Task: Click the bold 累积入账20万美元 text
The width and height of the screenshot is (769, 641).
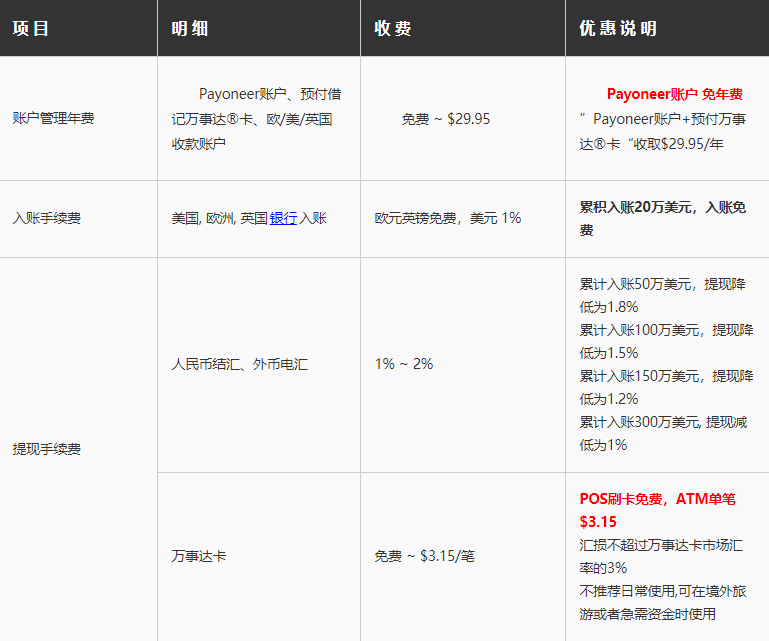Action: 638,207
